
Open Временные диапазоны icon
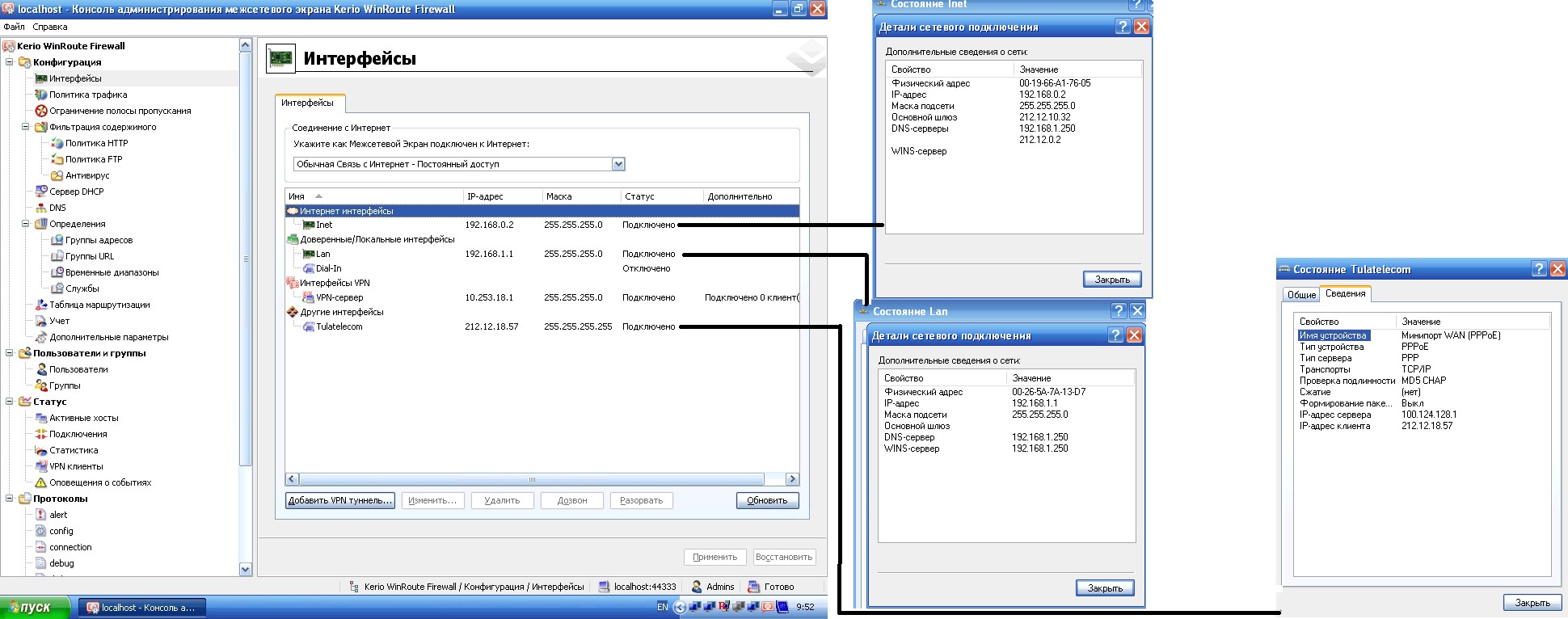[57, 272]
